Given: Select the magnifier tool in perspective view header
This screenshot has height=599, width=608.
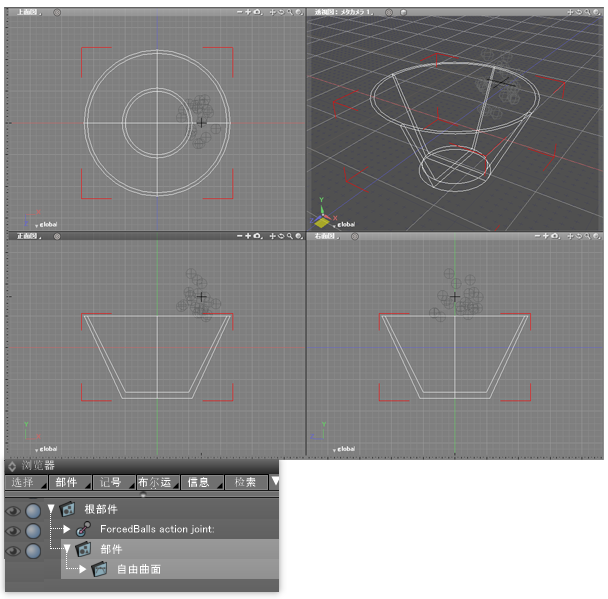Looking at the screenshot, I should pyautogui.click(x=587, y=12).
